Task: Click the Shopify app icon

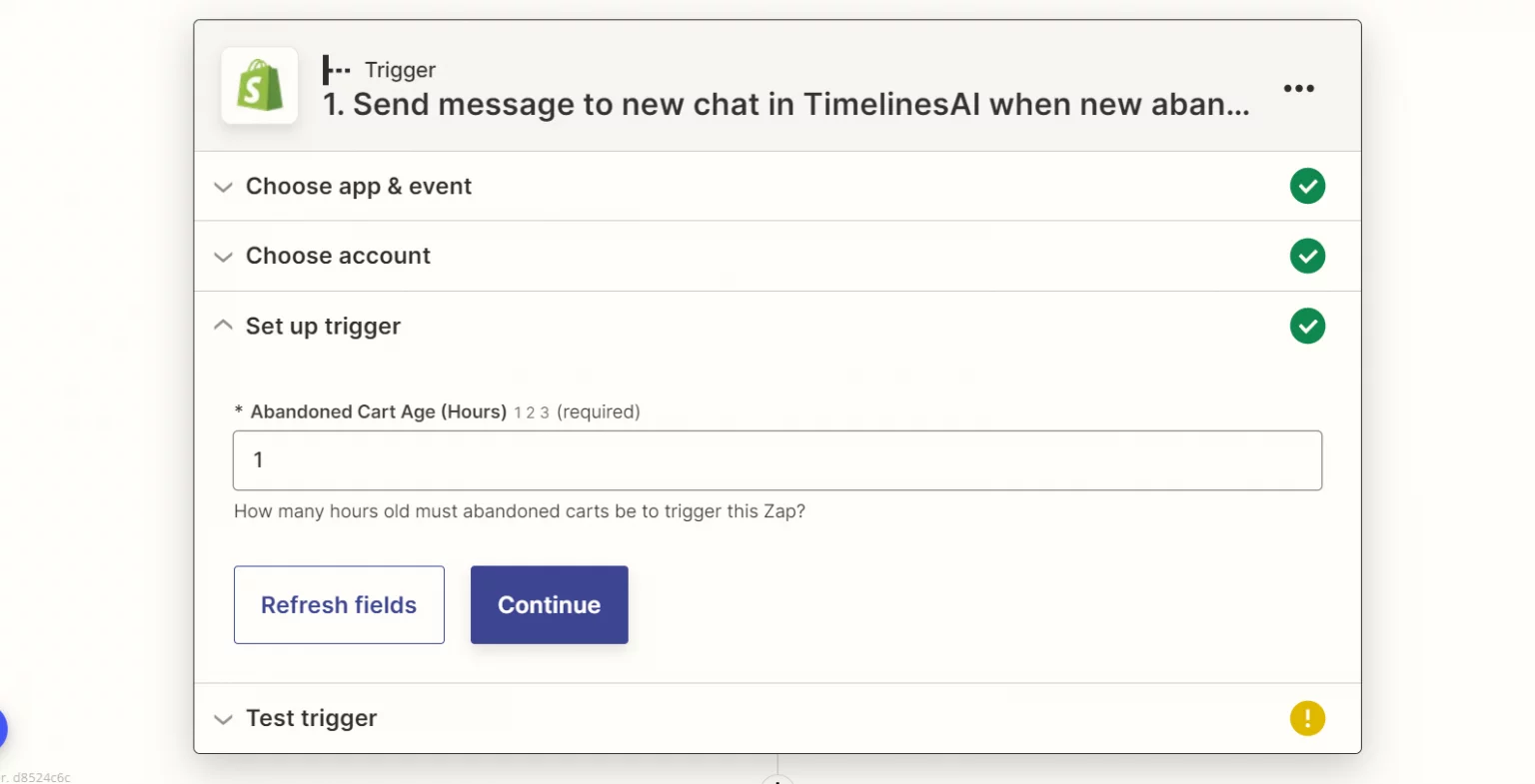Action: [x=259, y=86]
